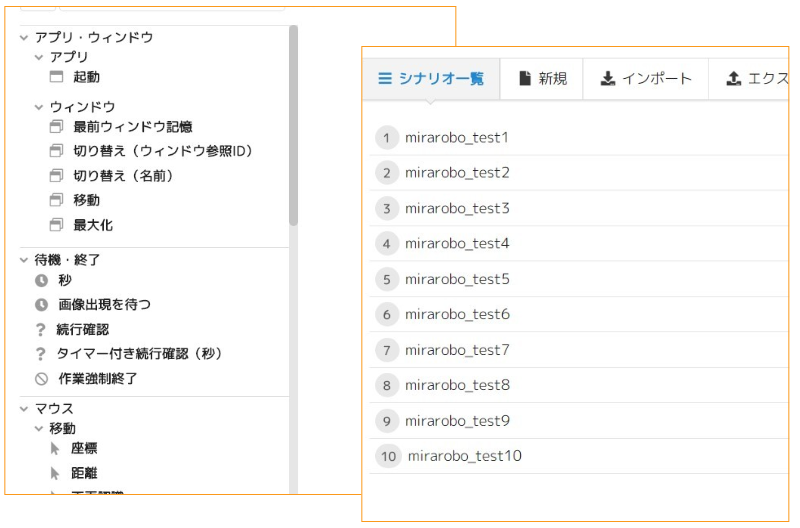The height and width of the screenshot is (528, 800).
Task: Click the icon next to 最前ウィンドウ記憶
Action: point(56,127)
